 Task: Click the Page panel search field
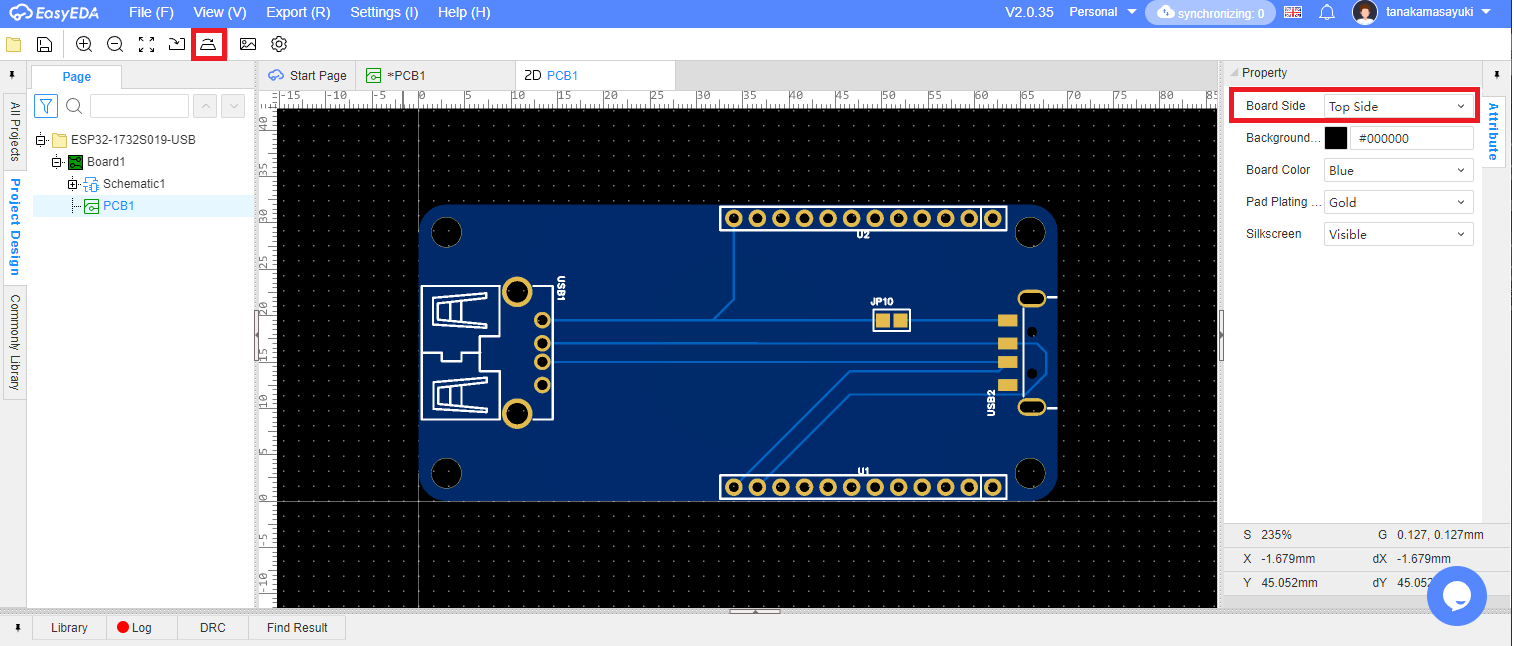click(139, 106)
